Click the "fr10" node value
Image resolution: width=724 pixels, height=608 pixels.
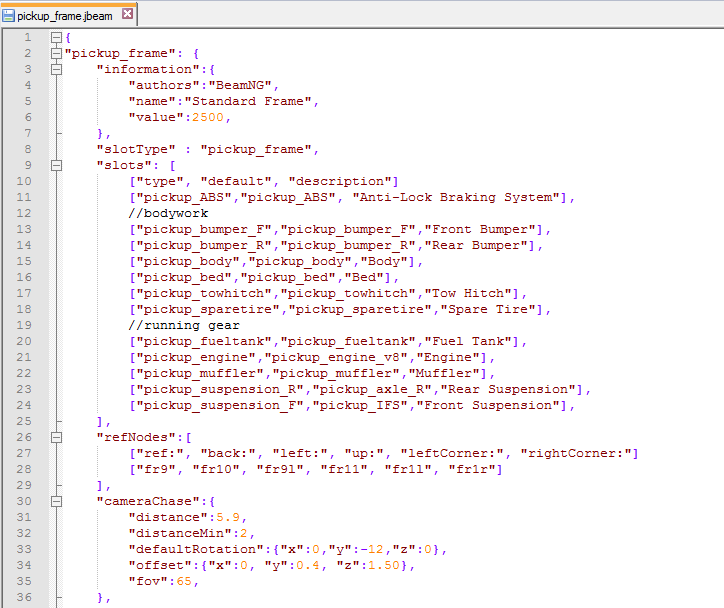pos(216,470)
